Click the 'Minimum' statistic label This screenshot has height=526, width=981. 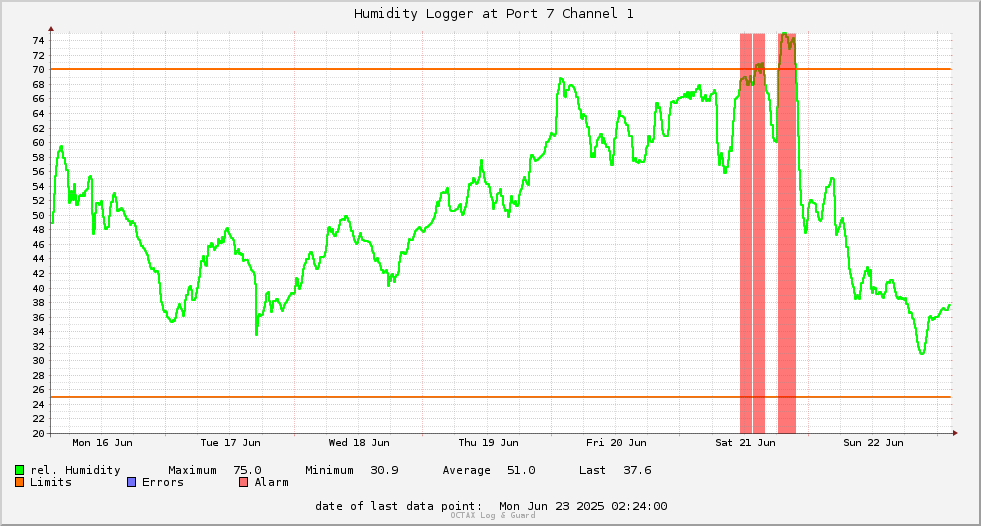click(x=329, y=470)
